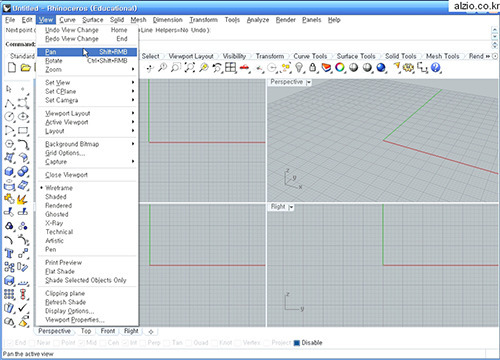This screenshot has height=360, width=500.
Task: Click the Explode icon in left toolbar
Action: pyautogui.click(x=22, y=199)
